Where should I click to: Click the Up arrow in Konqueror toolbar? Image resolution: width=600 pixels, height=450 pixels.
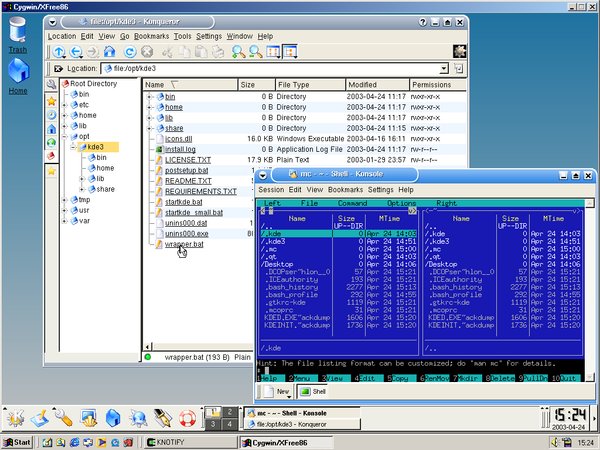(59, 51)
